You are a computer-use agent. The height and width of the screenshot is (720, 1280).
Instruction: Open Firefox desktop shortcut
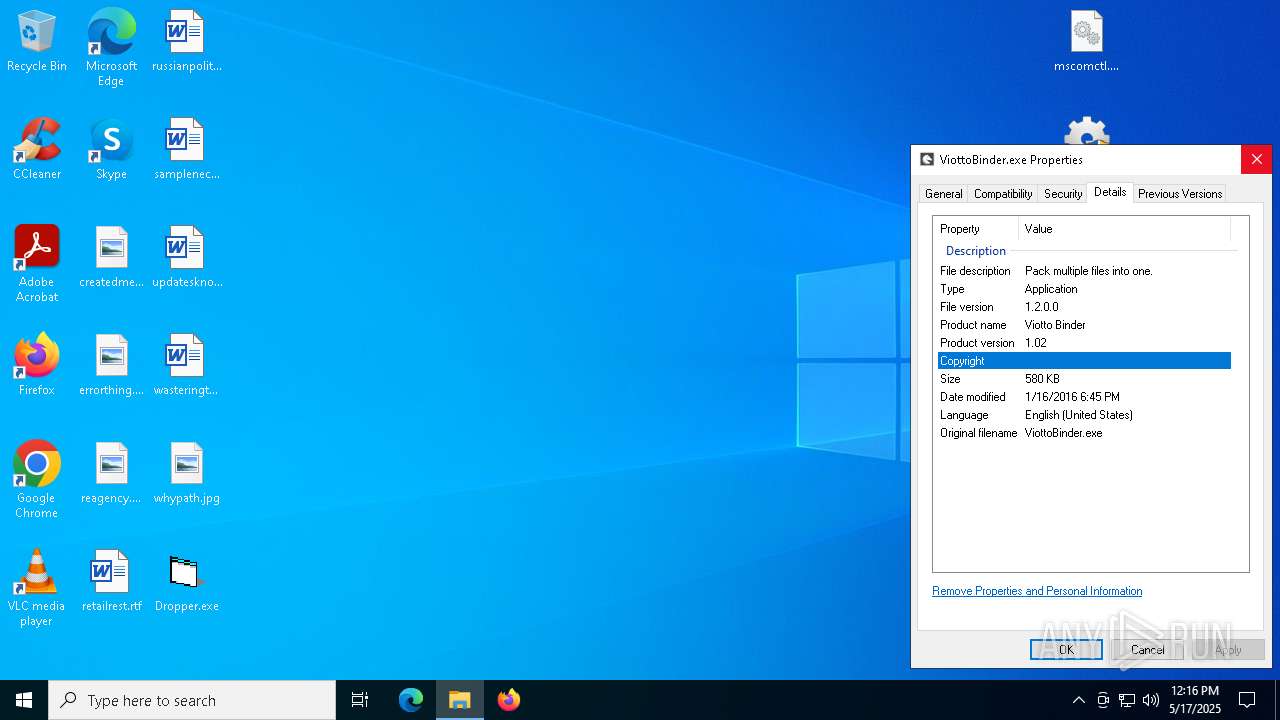tap(37, 366)
